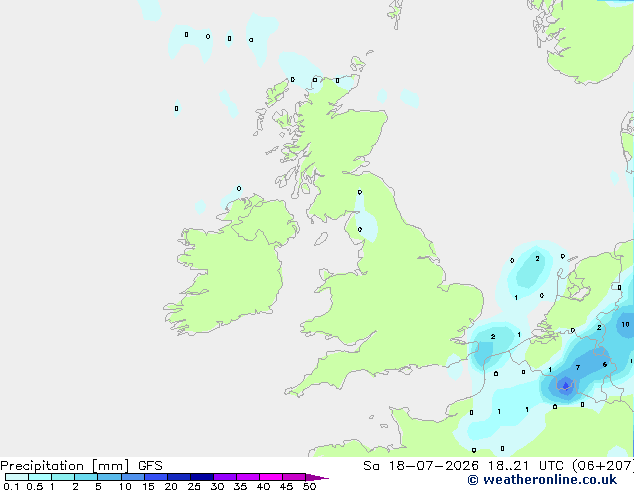Click the map value "7" over Belgium
Screen dimensions: 634x490
[578, 368]
